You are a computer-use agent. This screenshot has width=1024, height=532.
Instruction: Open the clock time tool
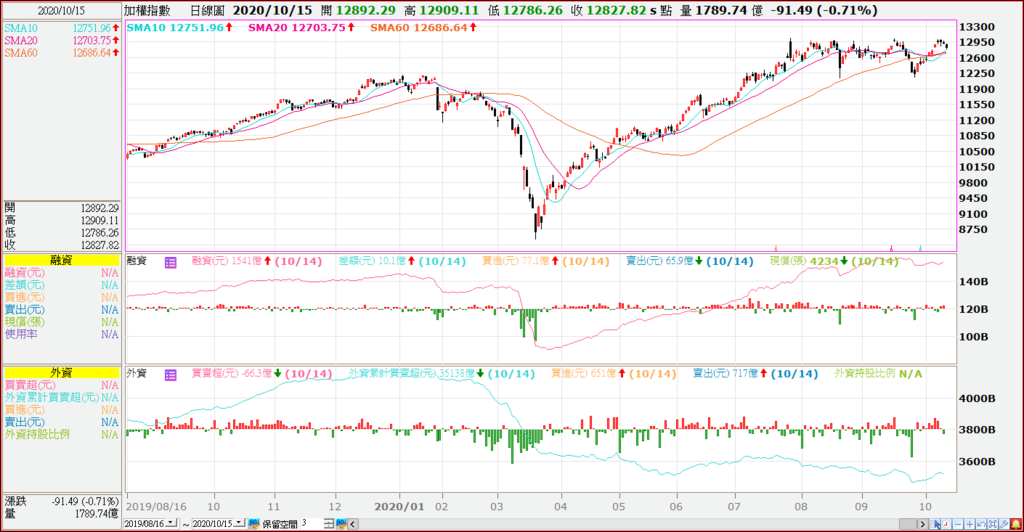(x=947, y=524)
